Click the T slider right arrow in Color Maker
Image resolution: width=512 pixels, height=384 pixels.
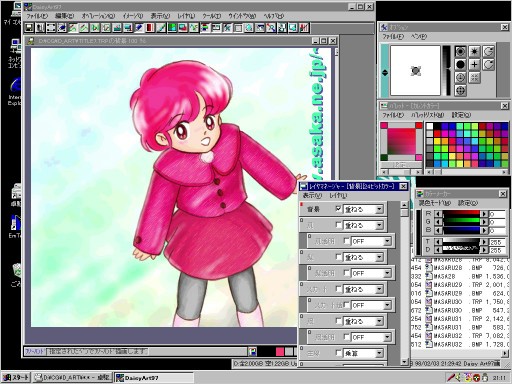(x=484, y=242)
